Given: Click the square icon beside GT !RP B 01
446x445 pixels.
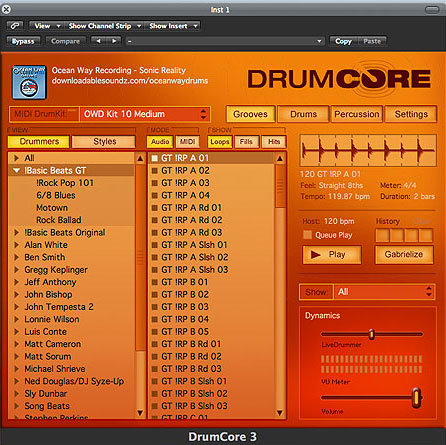Looking at the screenshot, I should (x=154, y=282).
